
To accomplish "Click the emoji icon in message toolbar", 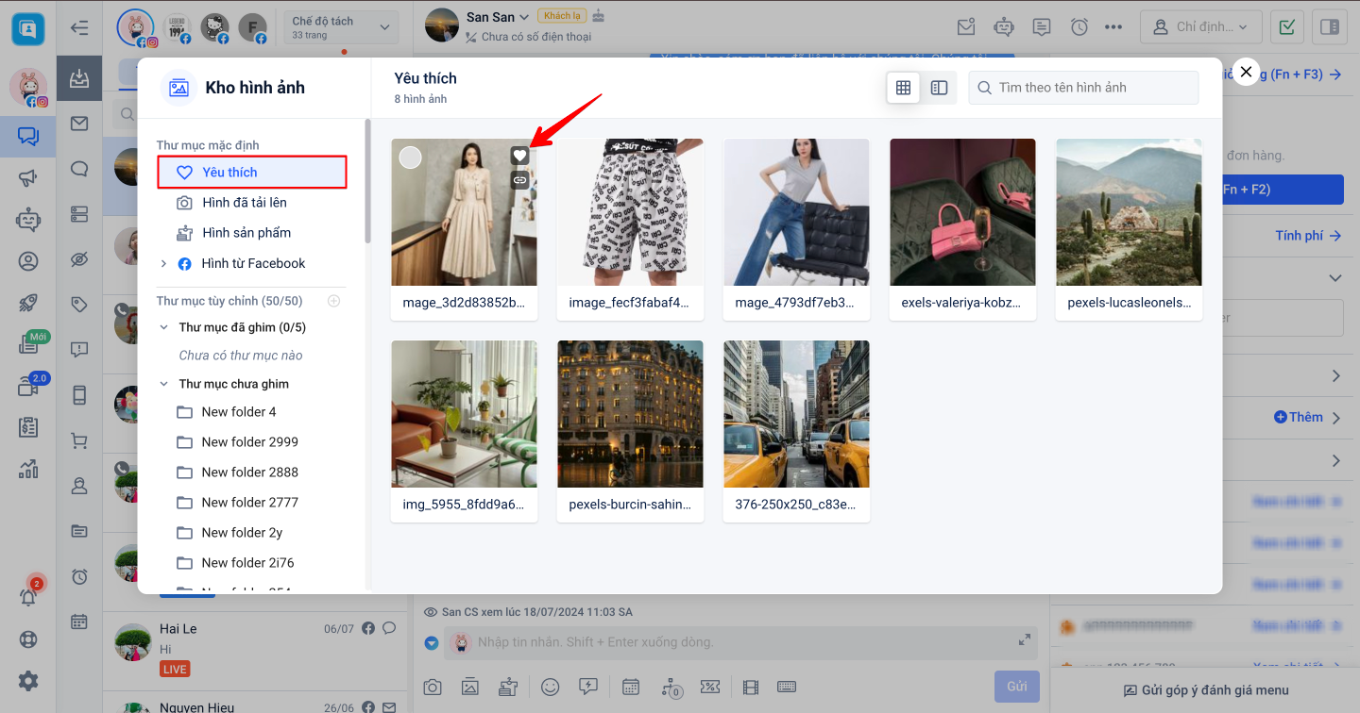I will click(550, 687).
